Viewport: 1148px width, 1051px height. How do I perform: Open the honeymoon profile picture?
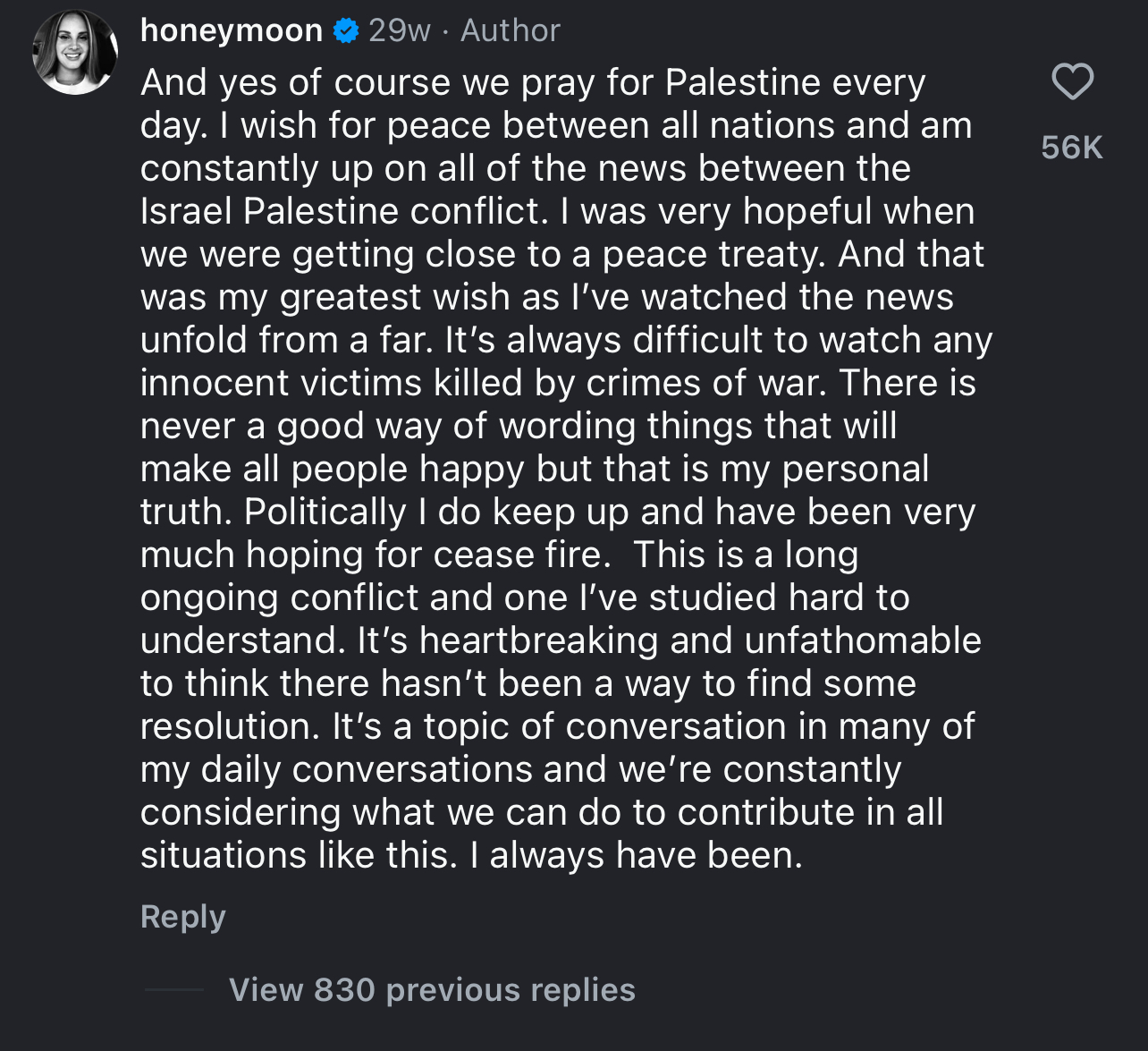[x=75, y=52]
